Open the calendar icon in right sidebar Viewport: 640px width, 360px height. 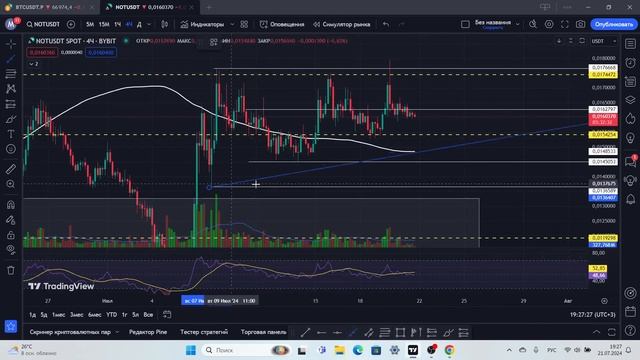tap(631, 311)
